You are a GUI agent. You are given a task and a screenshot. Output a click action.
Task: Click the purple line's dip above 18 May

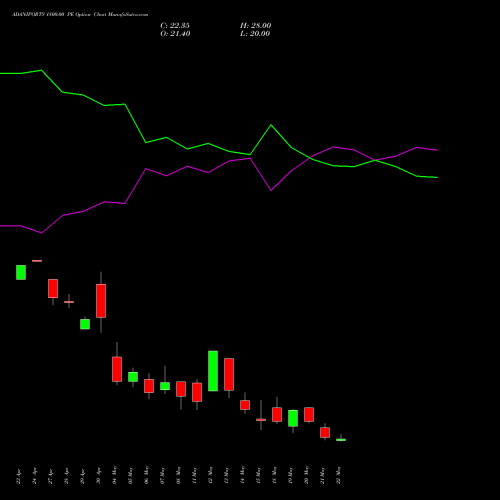coord(271,190)
